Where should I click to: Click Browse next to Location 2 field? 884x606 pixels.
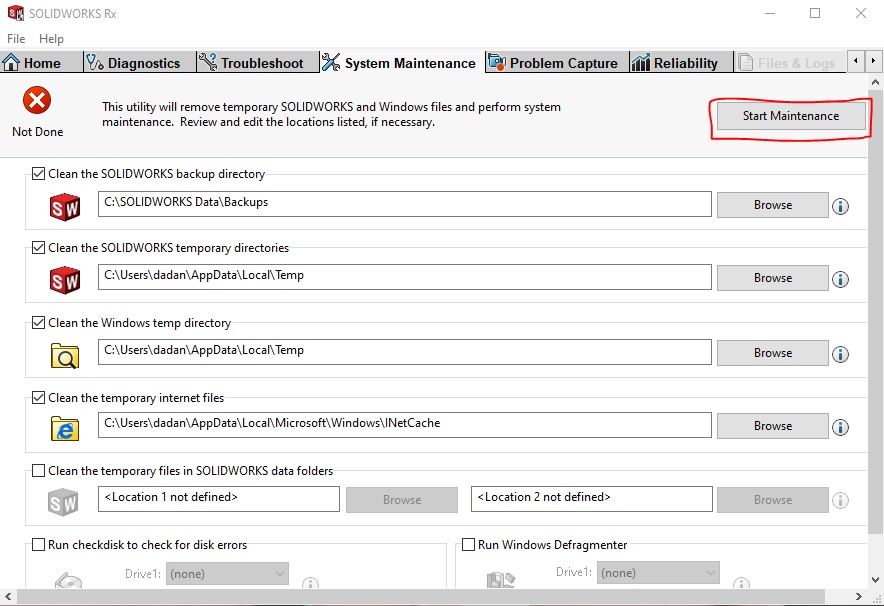[772, 500]
